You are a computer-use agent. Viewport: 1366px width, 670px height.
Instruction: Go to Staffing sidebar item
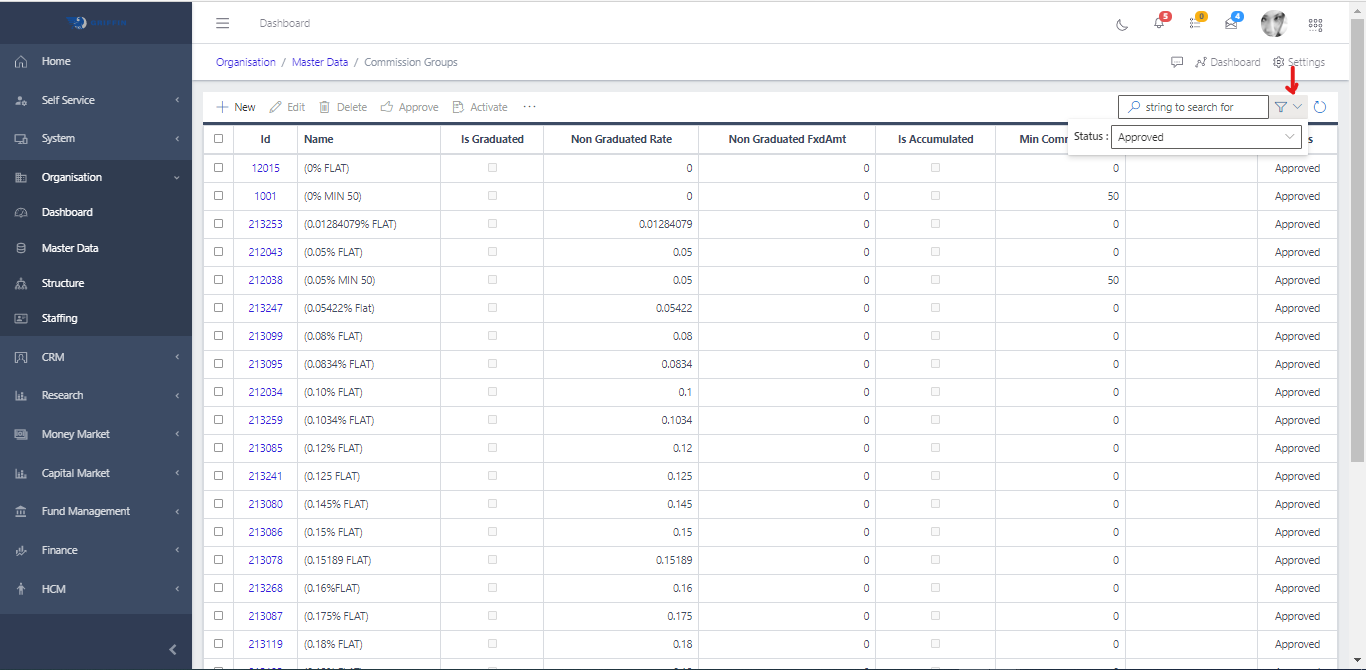click(60, 318)
